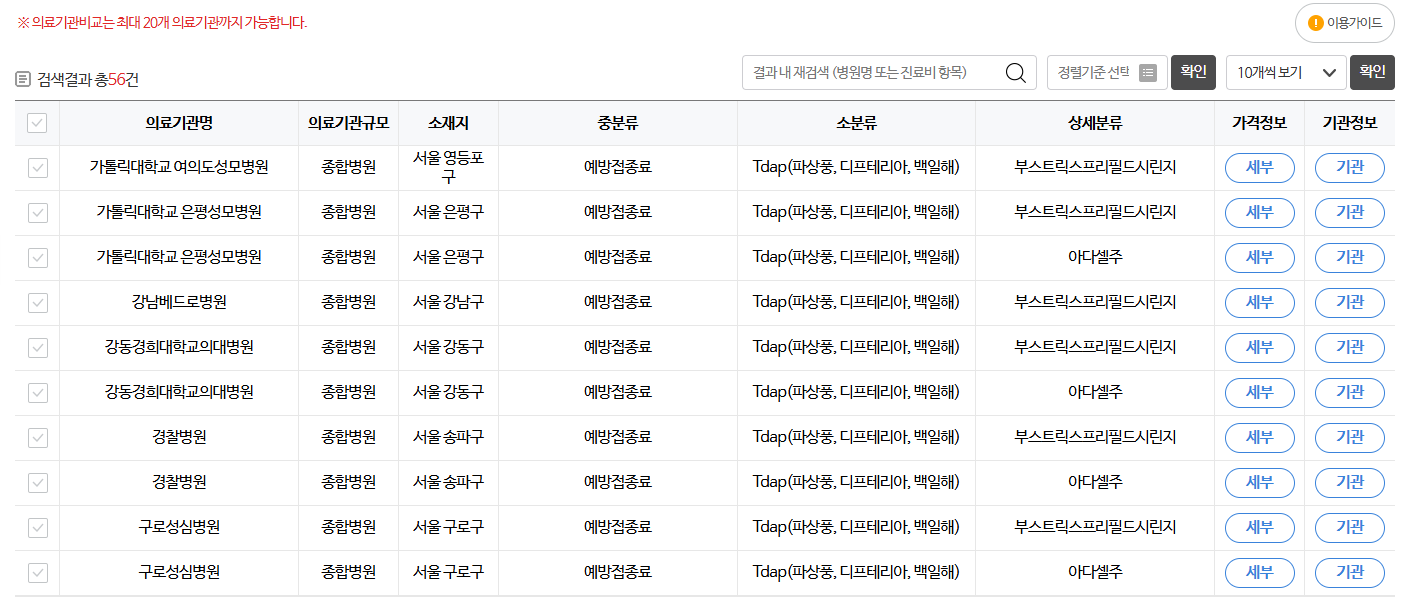The image size is (1410, 607).
Task: Click 기관 info button for 강남베드로병원
Action: pos(1349,303)
